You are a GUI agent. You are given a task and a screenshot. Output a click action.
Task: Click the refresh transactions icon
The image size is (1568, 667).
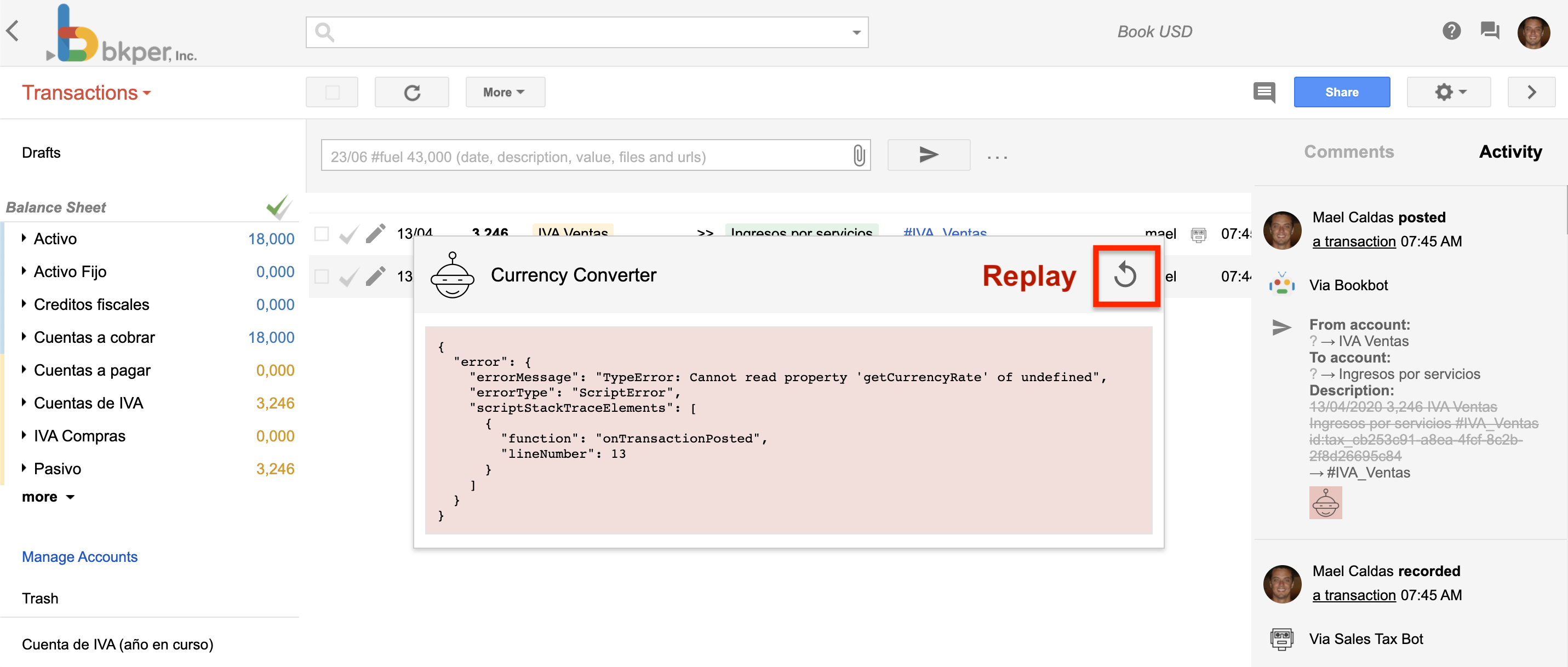414,92
